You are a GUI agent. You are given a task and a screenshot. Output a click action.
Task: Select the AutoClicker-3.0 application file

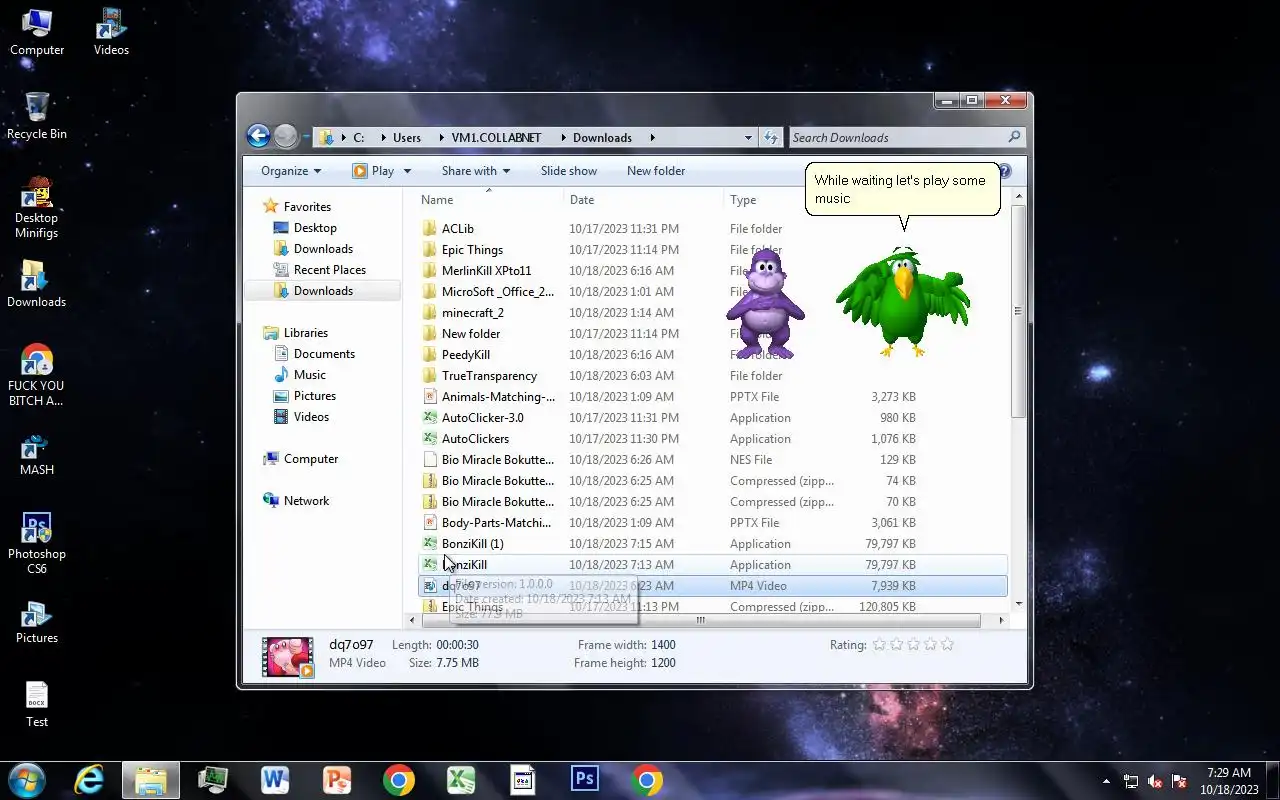pyautogui.click(x=712, y=418)
